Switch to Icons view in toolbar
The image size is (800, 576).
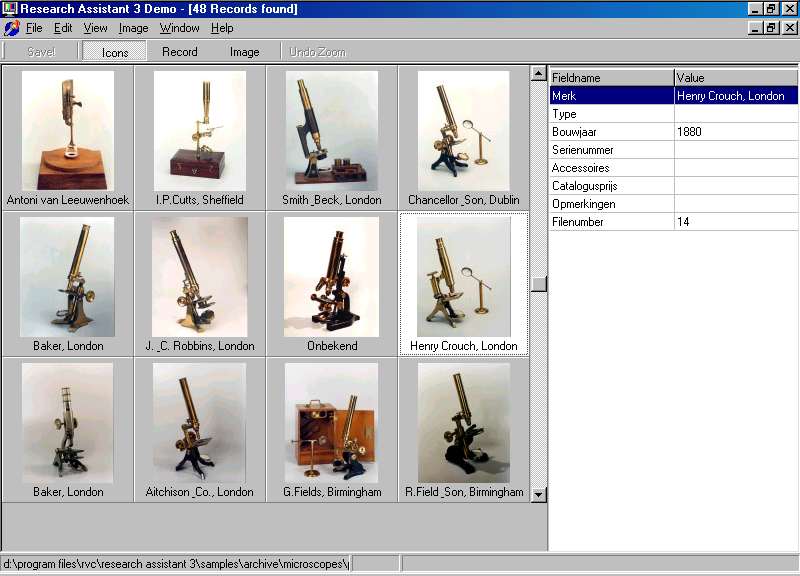pyautogui.click(x=115, y=52)
